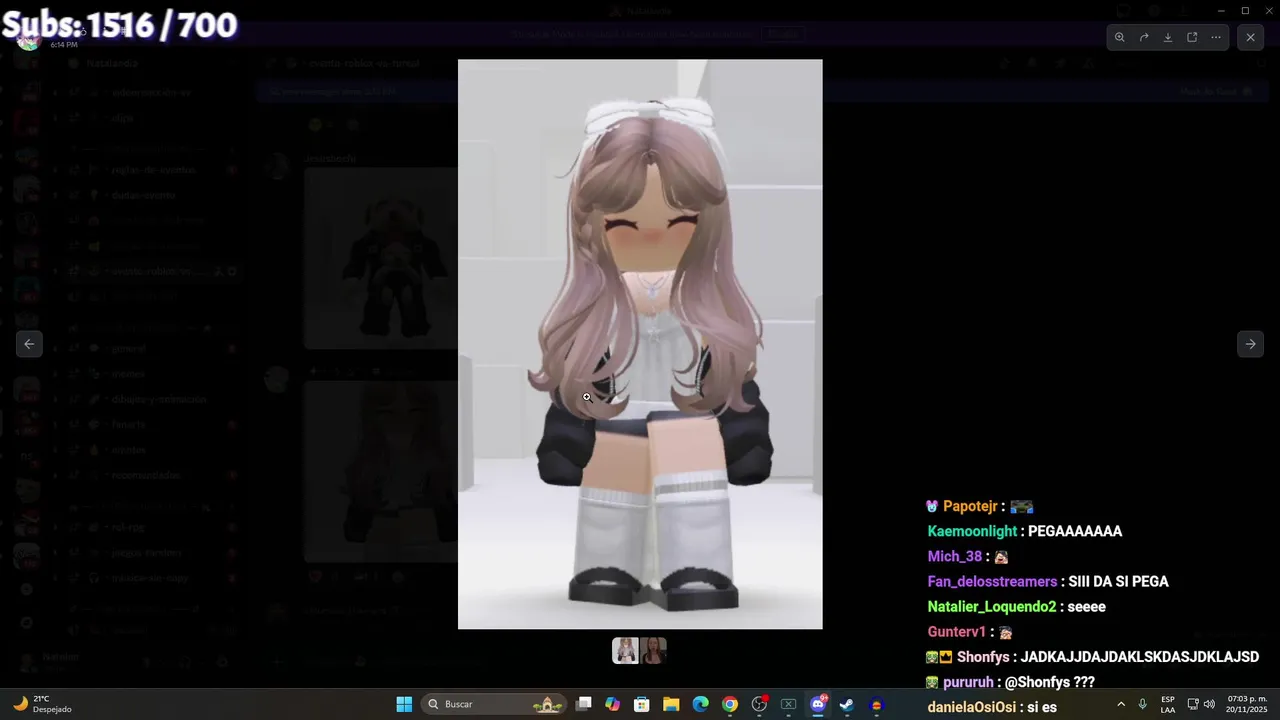Forward the image using the curved arrow icon
1280x720 pixels.
(1144, 37)
